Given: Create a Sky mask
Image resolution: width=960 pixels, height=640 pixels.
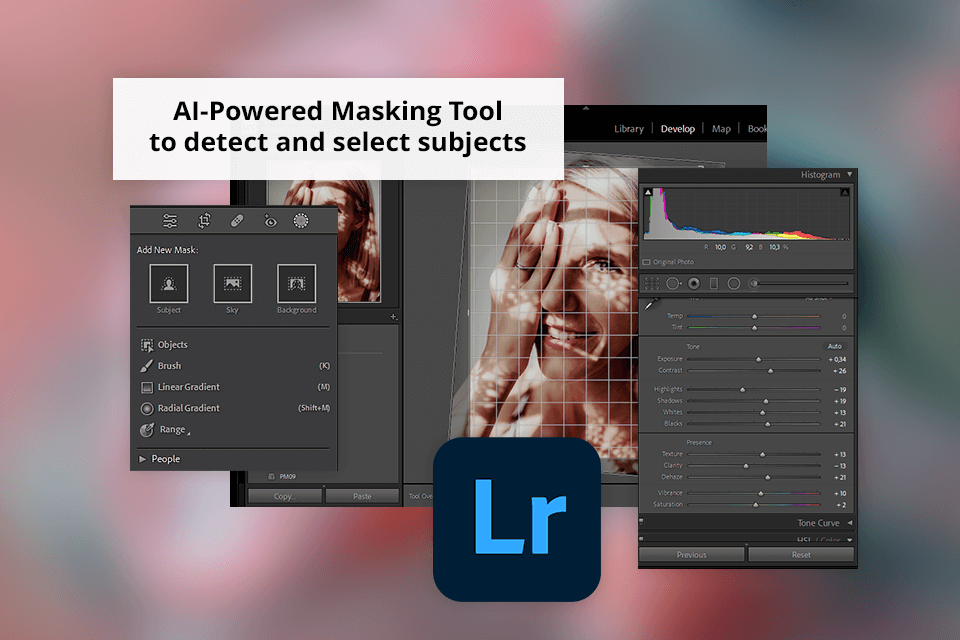Looking at the screenshot, I should (x=233, y=284).
